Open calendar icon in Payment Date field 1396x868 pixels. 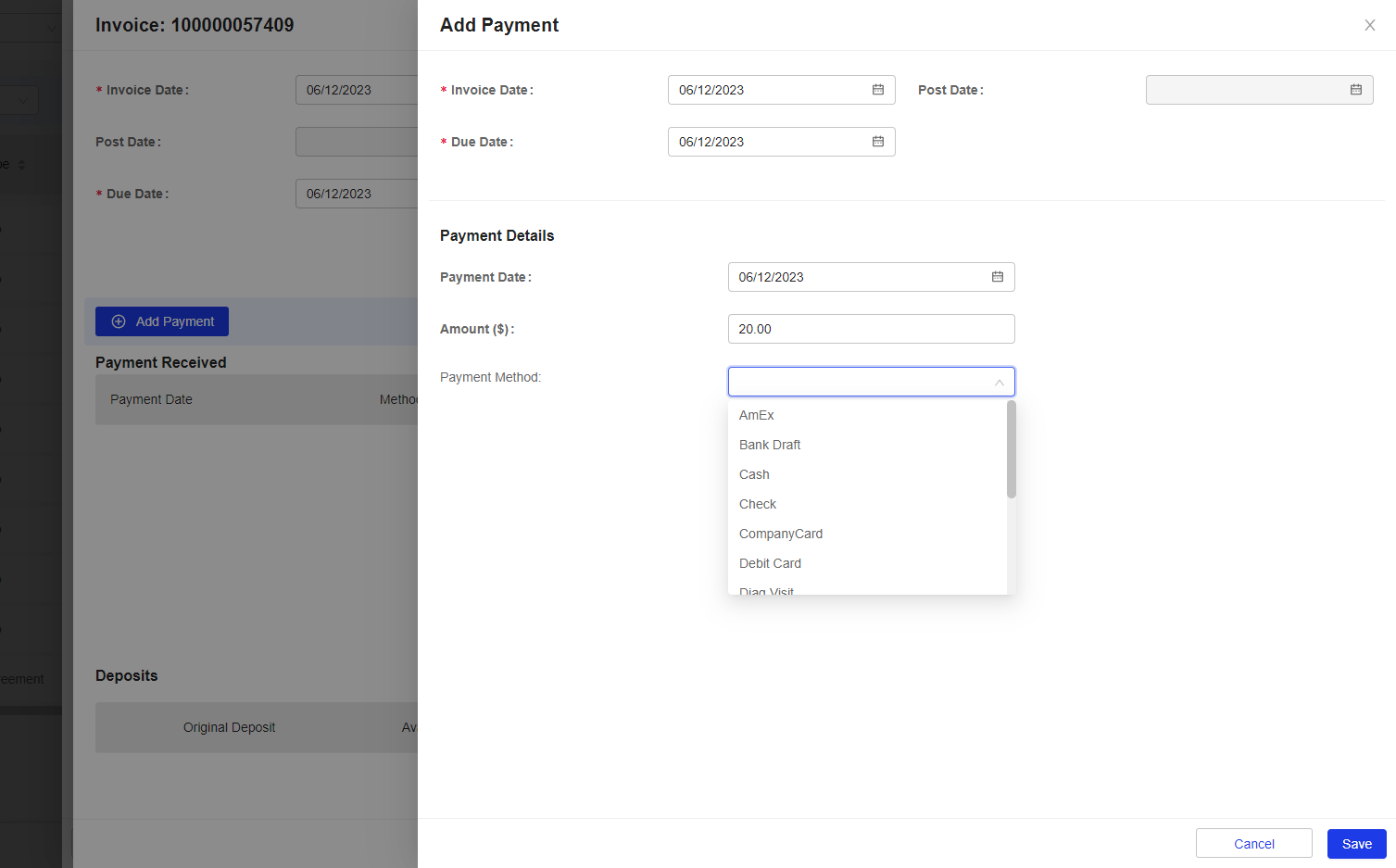point(998,277)
